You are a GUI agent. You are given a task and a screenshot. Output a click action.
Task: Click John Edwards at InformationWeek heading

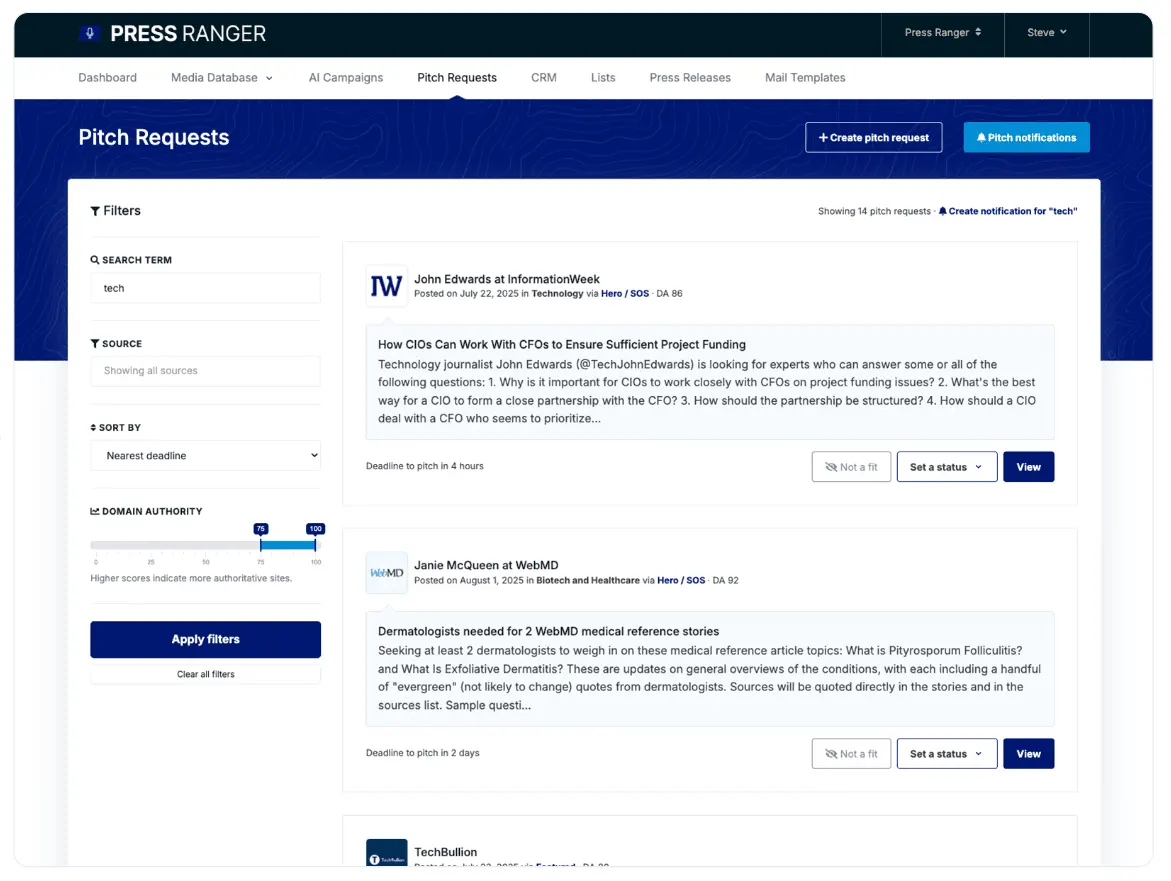pos(506,279)
